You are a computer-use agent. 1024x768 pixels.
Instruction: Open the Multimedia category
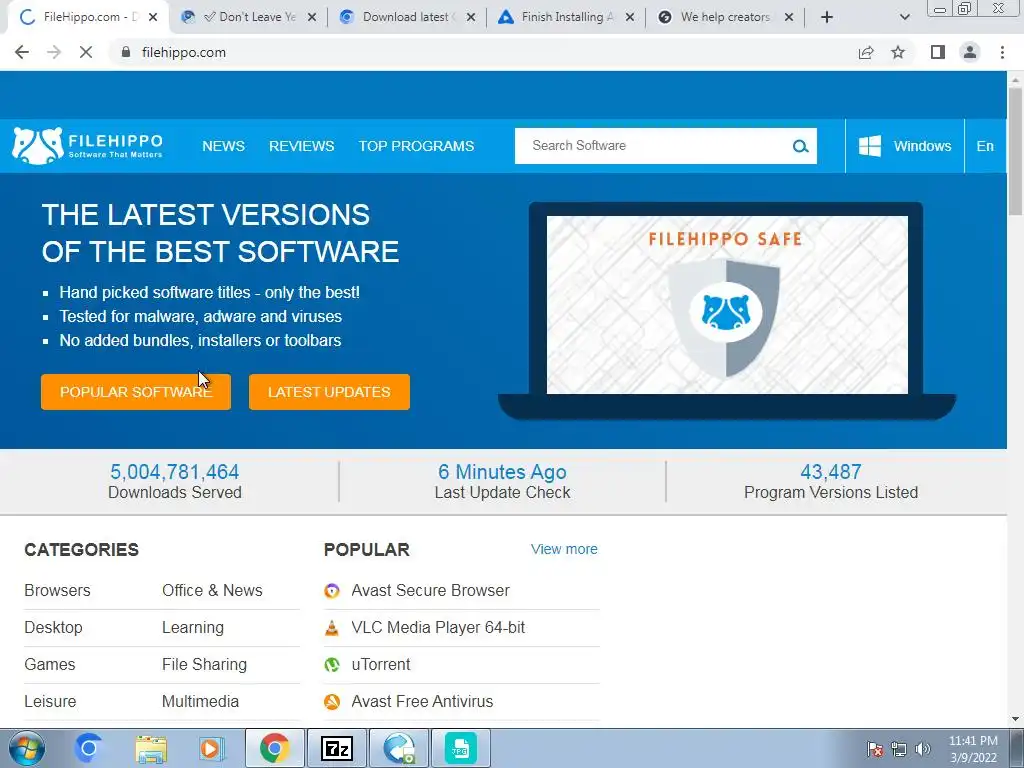200,701
